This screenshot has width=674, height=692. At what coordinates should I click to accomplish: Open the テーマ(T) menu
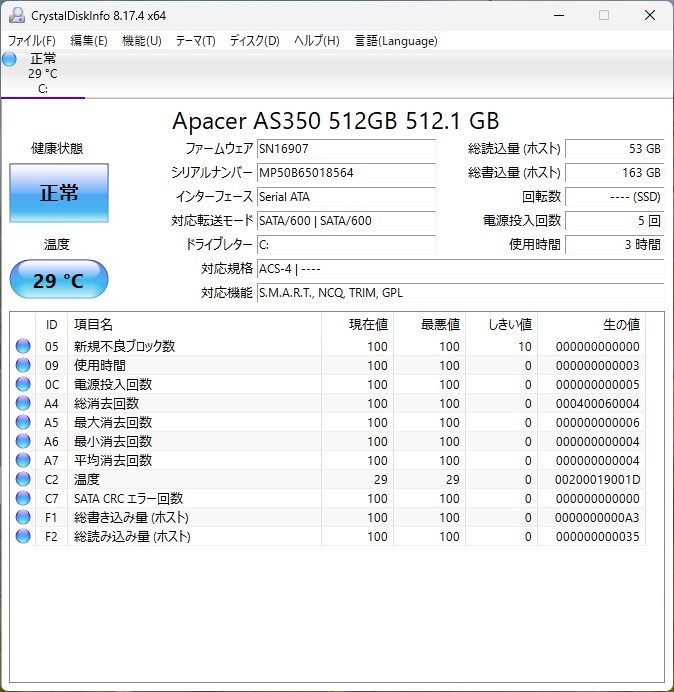tap(195, 41)
